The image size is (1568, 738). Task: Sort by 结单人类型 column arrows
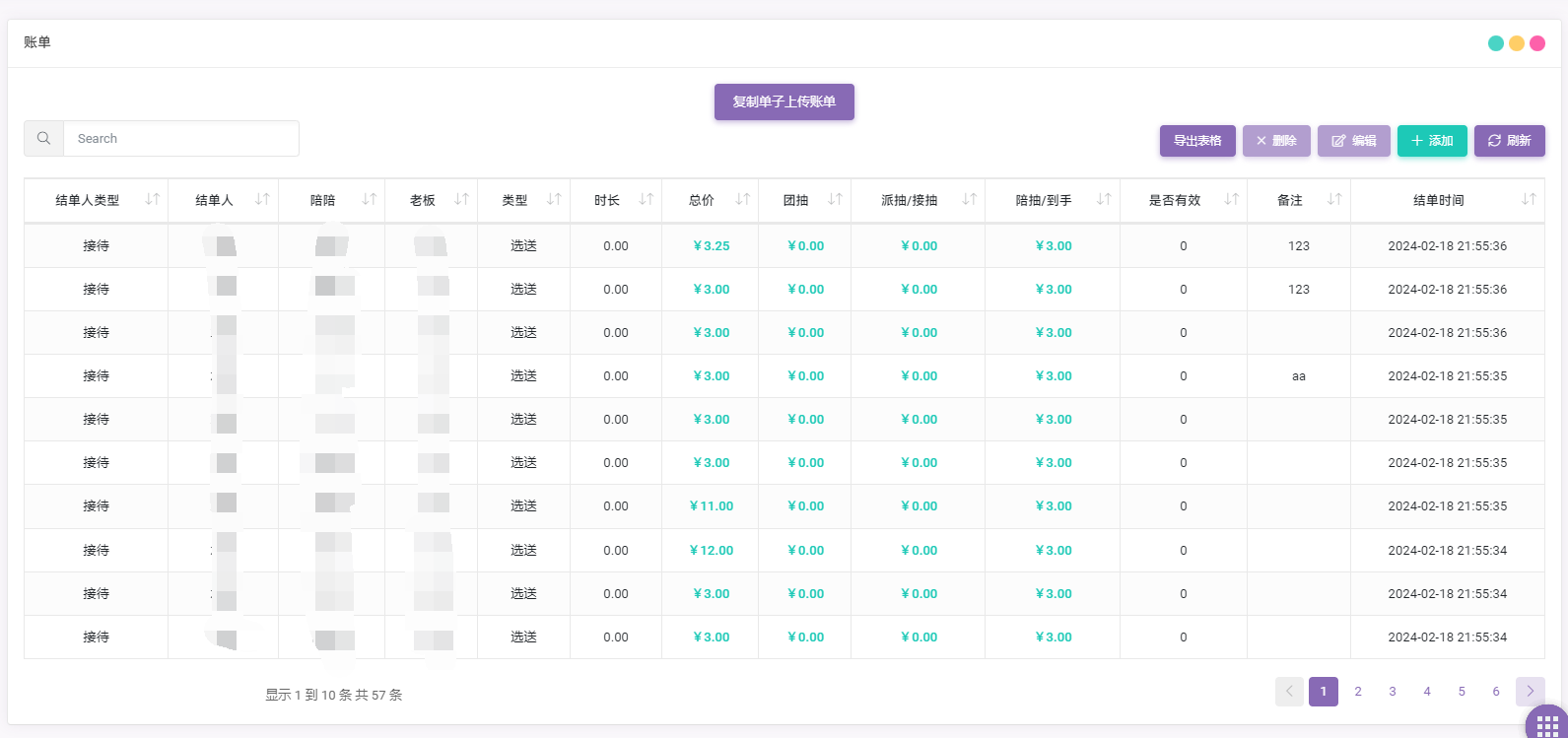pos(153,200)
